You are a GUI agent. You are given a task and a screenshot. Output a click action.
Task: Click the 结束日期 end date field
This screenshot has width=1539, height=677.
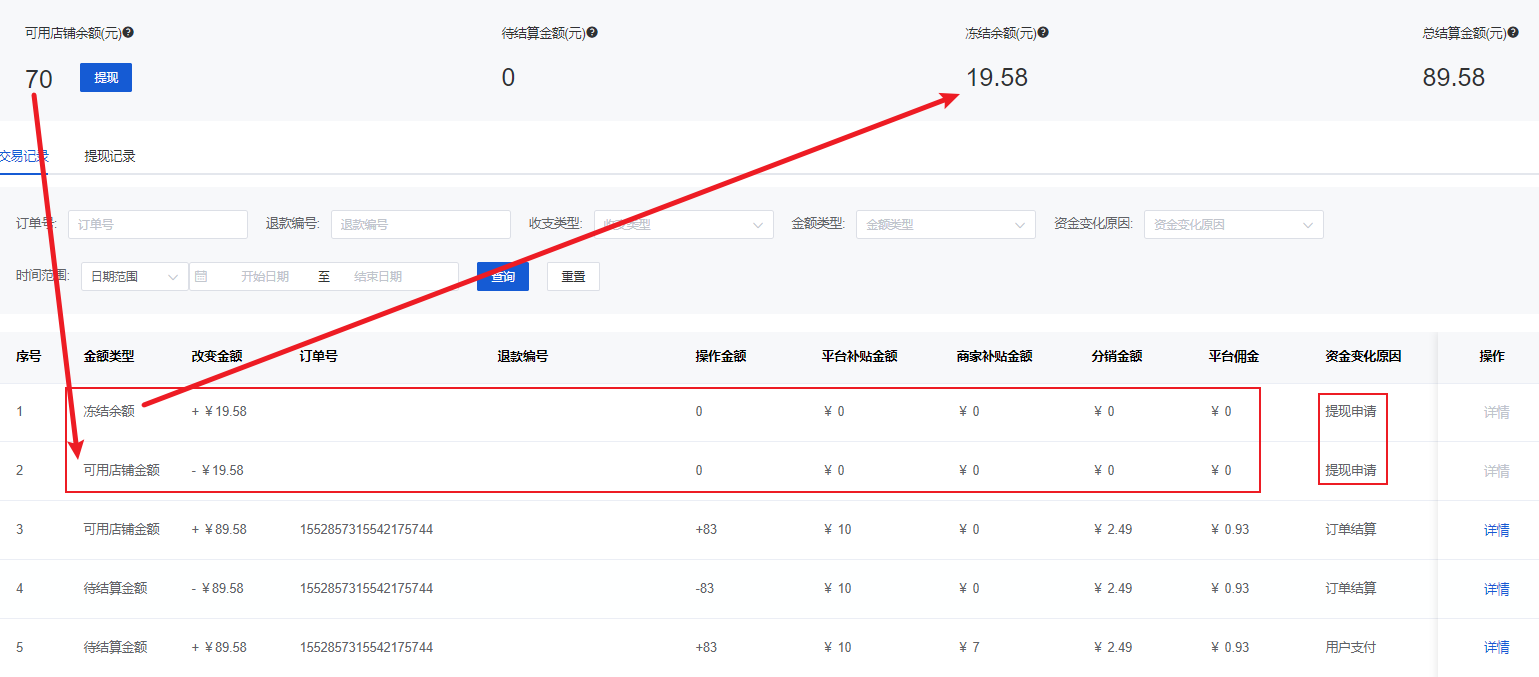click(378, 277)
